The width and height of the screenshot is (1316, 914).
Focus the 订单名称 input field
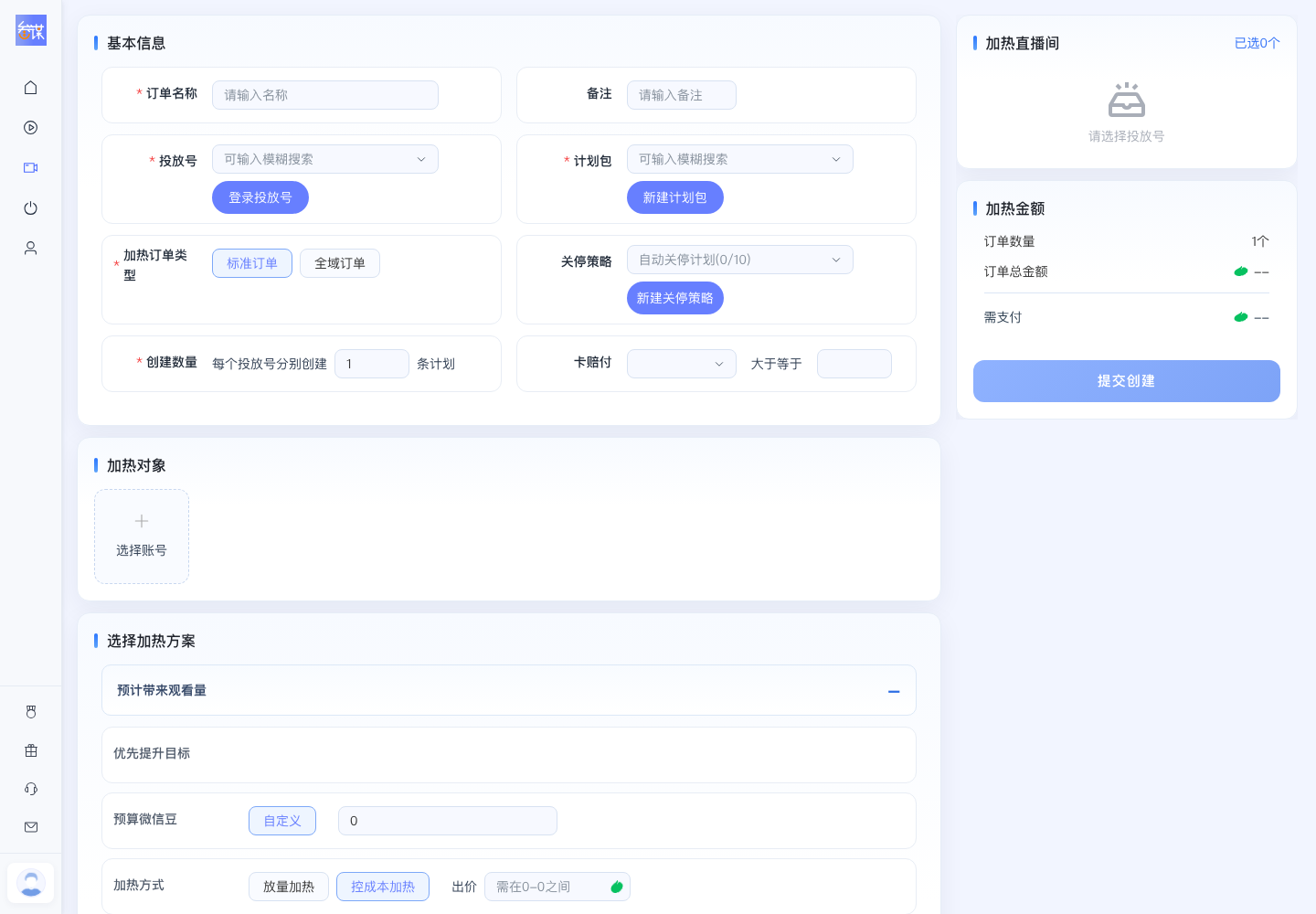(325, 95)
